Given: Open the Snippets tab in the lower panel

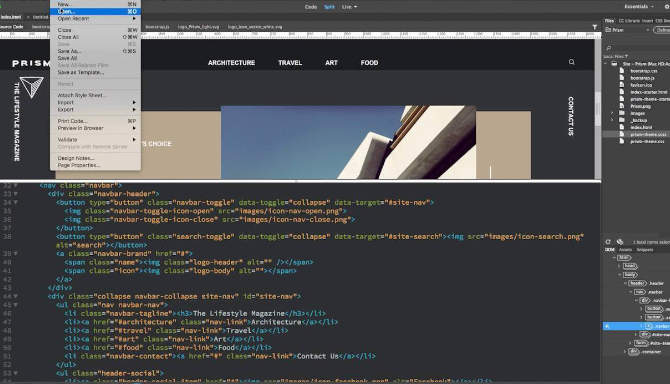Looking at the screenshot, I should [645, 250].
